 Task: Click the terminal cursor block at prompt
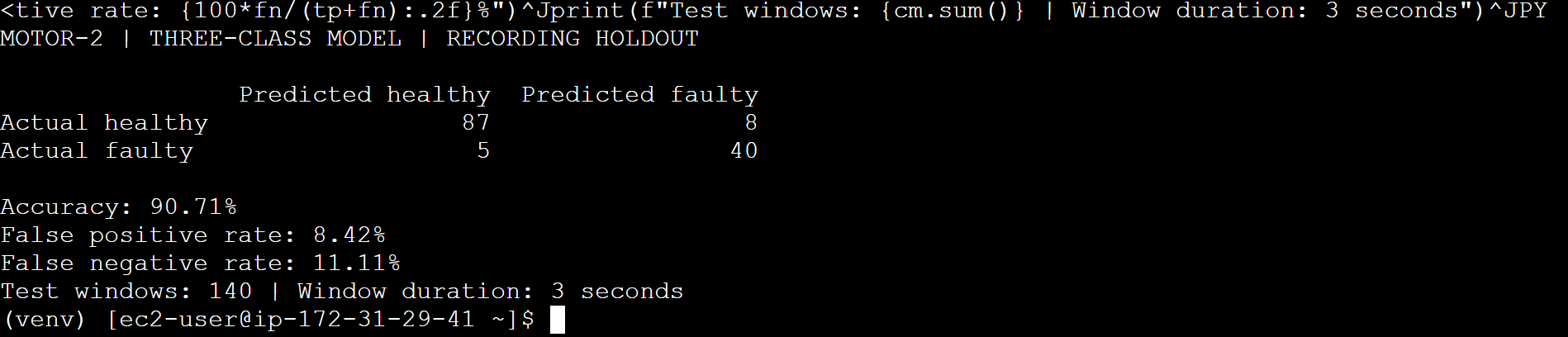558,320
